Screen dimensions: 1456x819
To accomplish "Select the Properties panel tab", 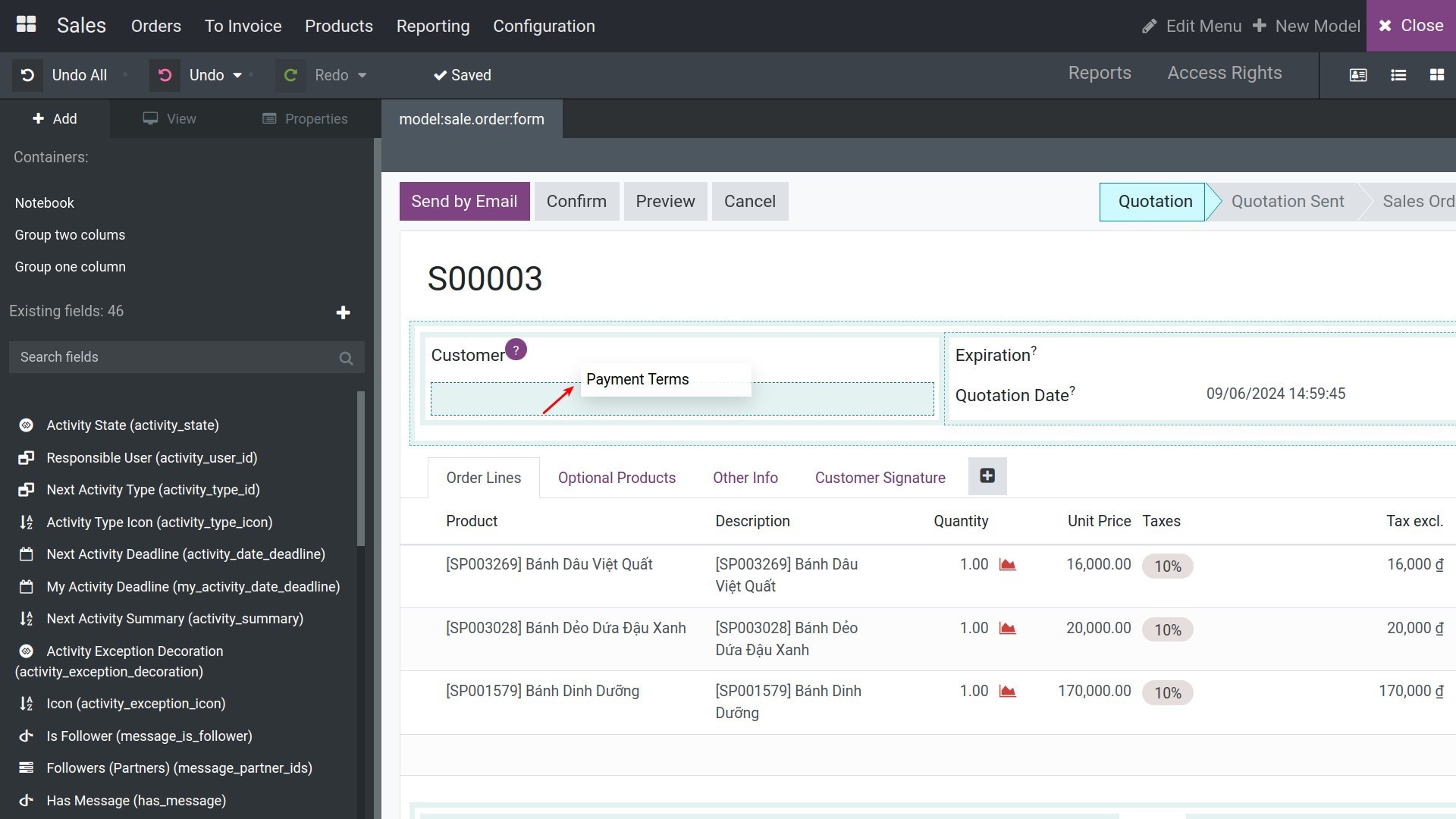I will 305,119.
